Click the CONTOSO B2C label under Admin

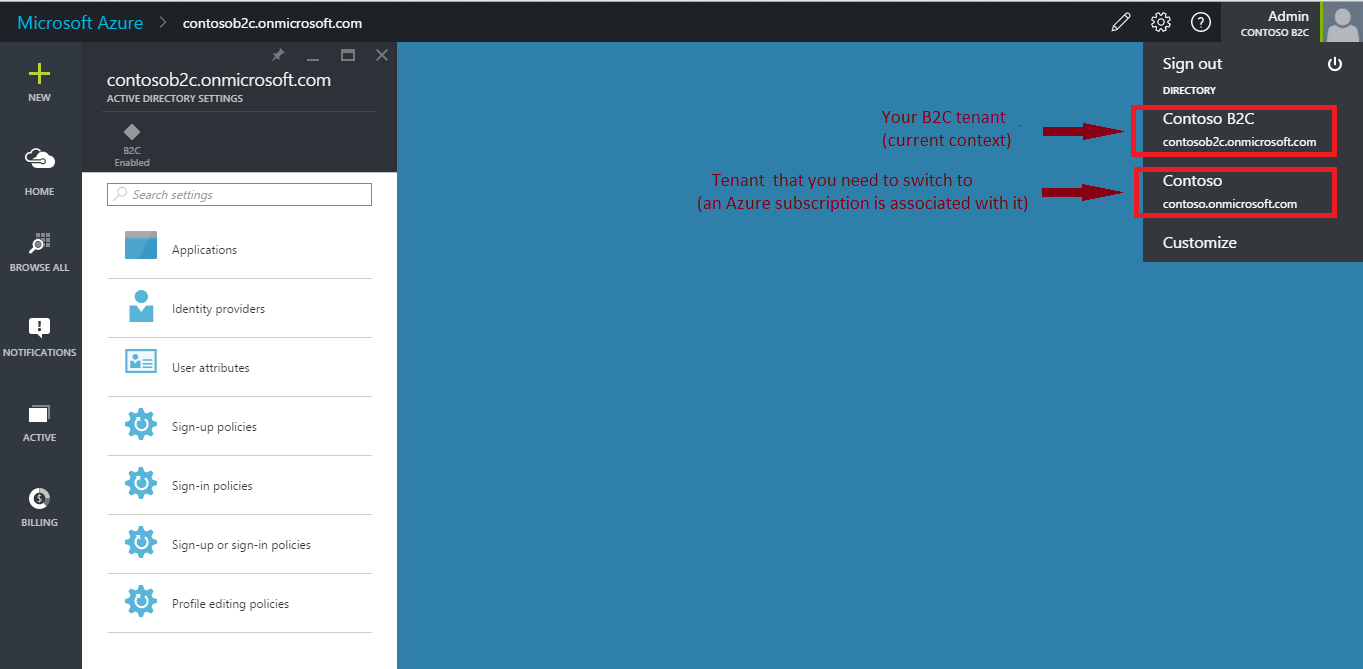[x=1275, y=33]
